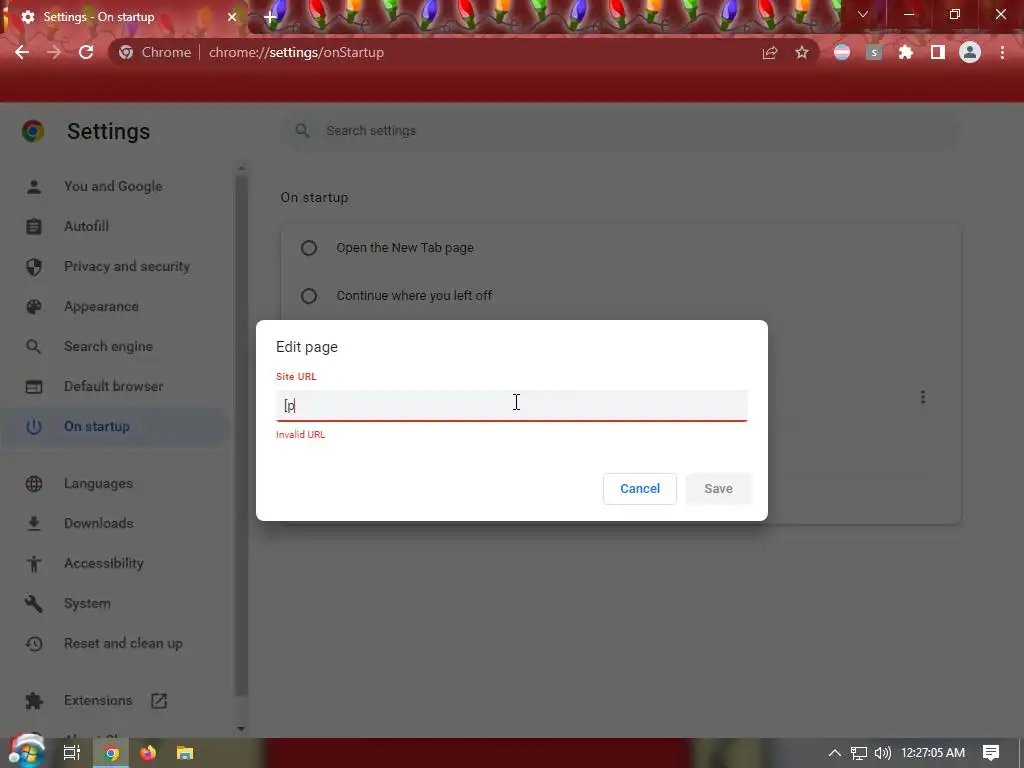Toggle the side panel icon in toolbar
This screenshot has height=768, width=1024.
click(938, 52)
